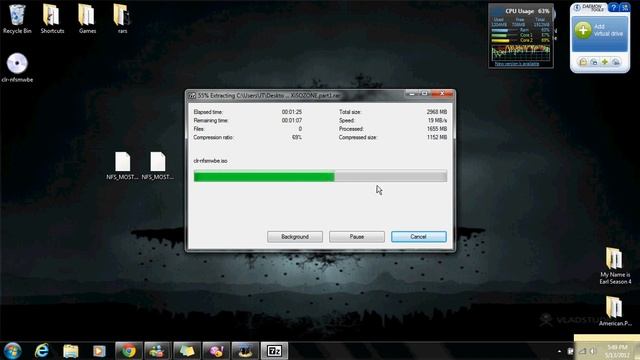Click the Speed value 19 MB/s
The image size is (640, 360).
(x=437, y=120)
